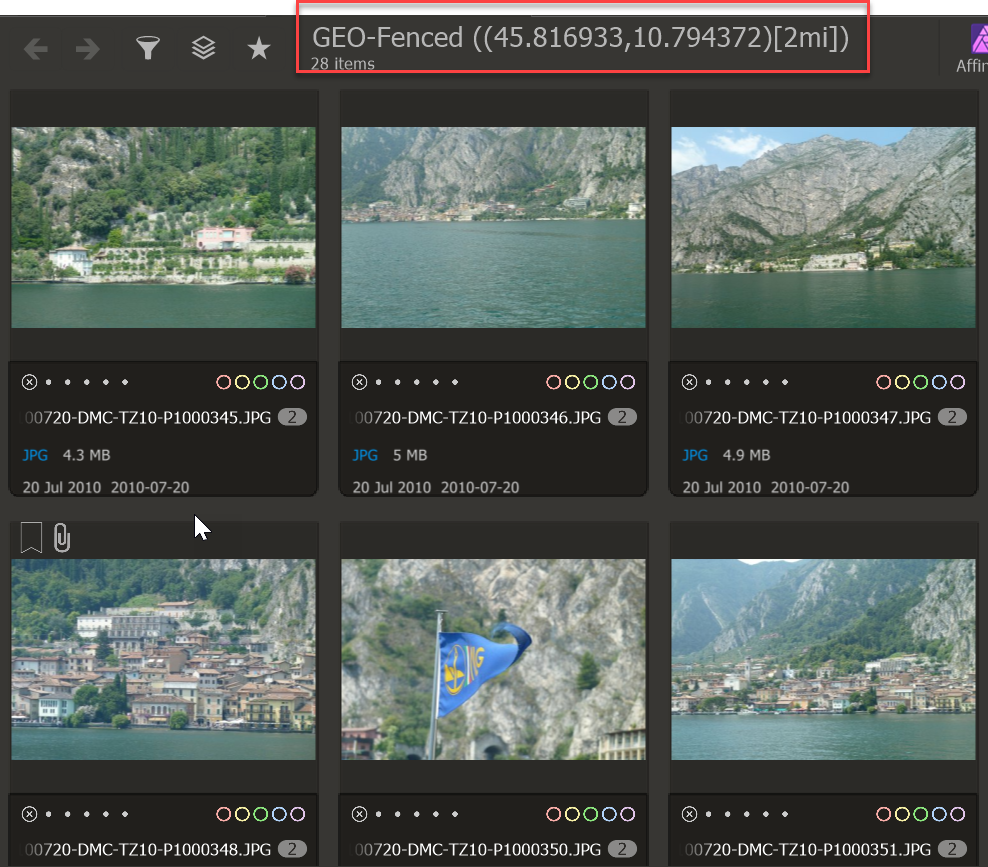Set fifth rating dot on P1000345.JPG
The width and height of the screenshot is (988, 867).
pyautogui.click(x=125, y=382)
